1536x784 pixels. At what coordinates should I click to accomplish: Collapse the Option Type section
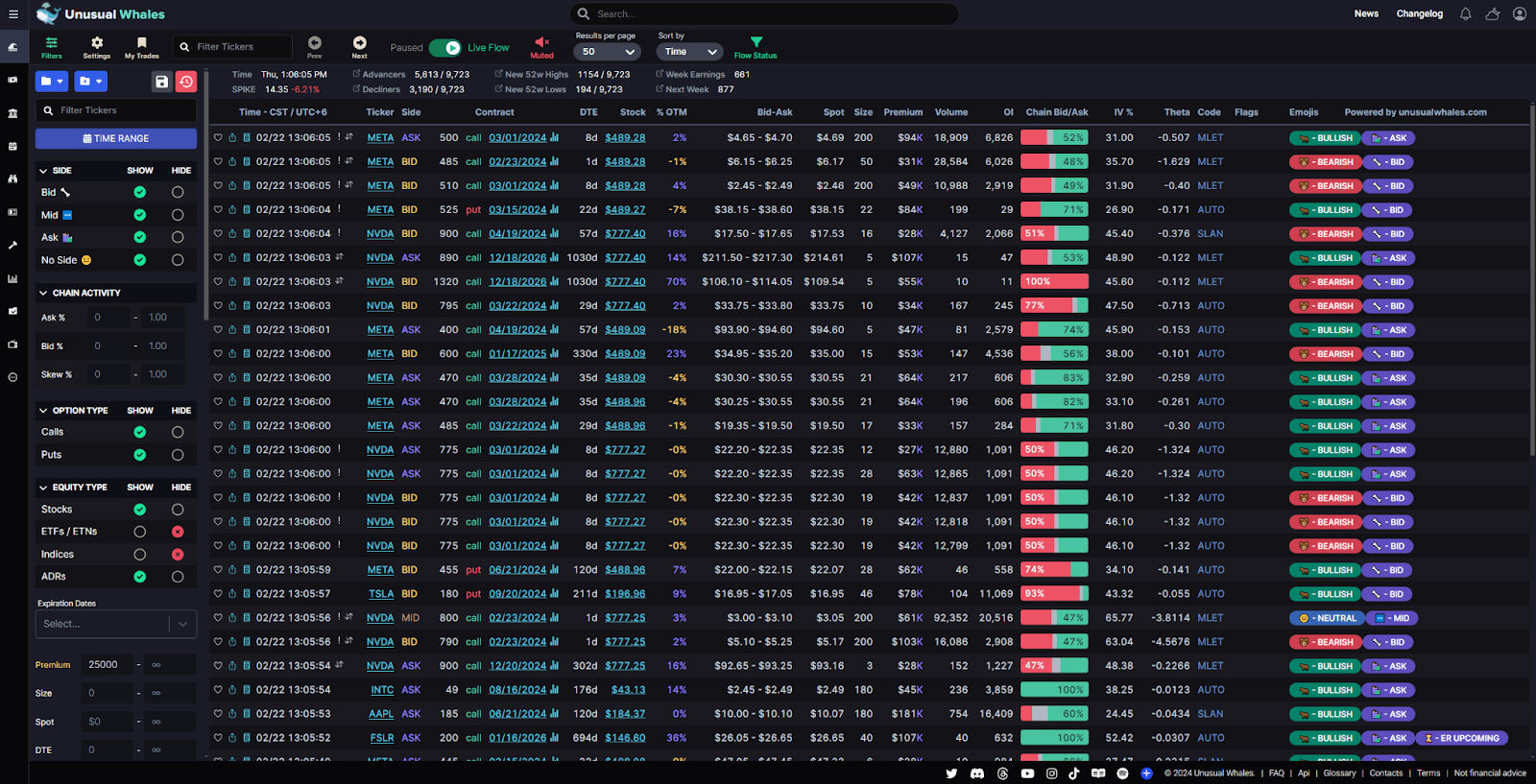(x=43, y=411)
